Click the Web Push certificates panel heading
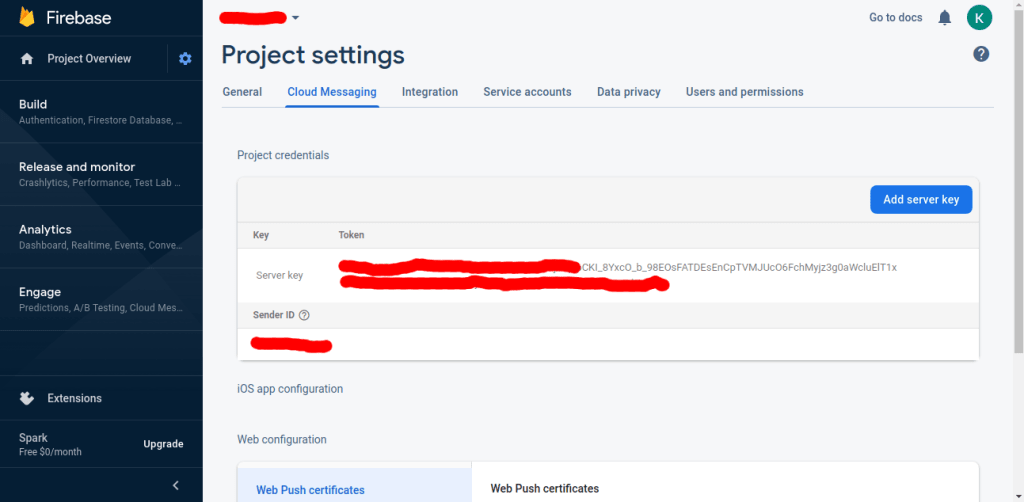This screenshot has height=502, width=1024. pos(545,488)
